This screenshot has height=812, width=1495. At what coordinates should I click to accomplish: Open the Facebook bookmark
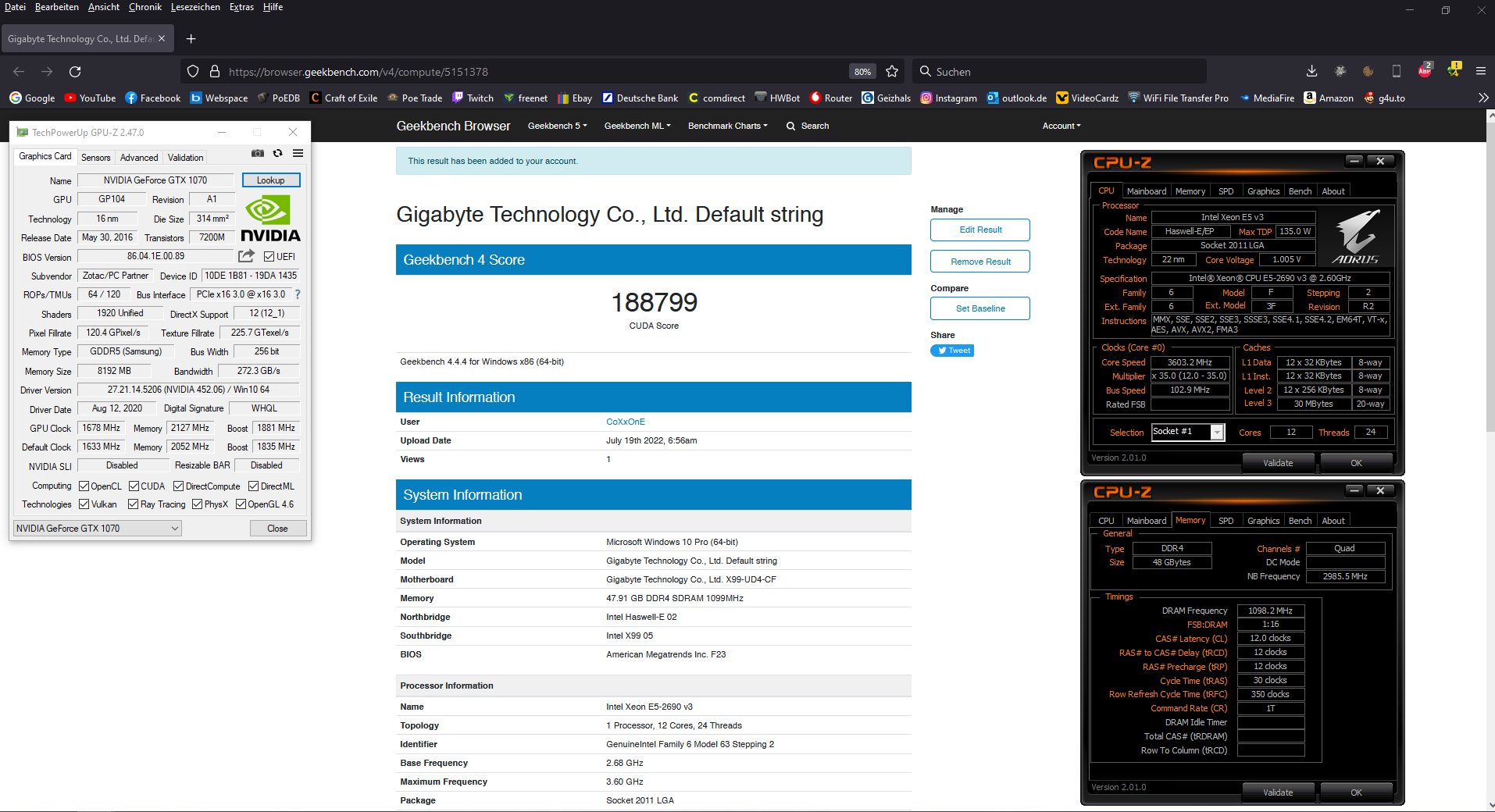153,98
